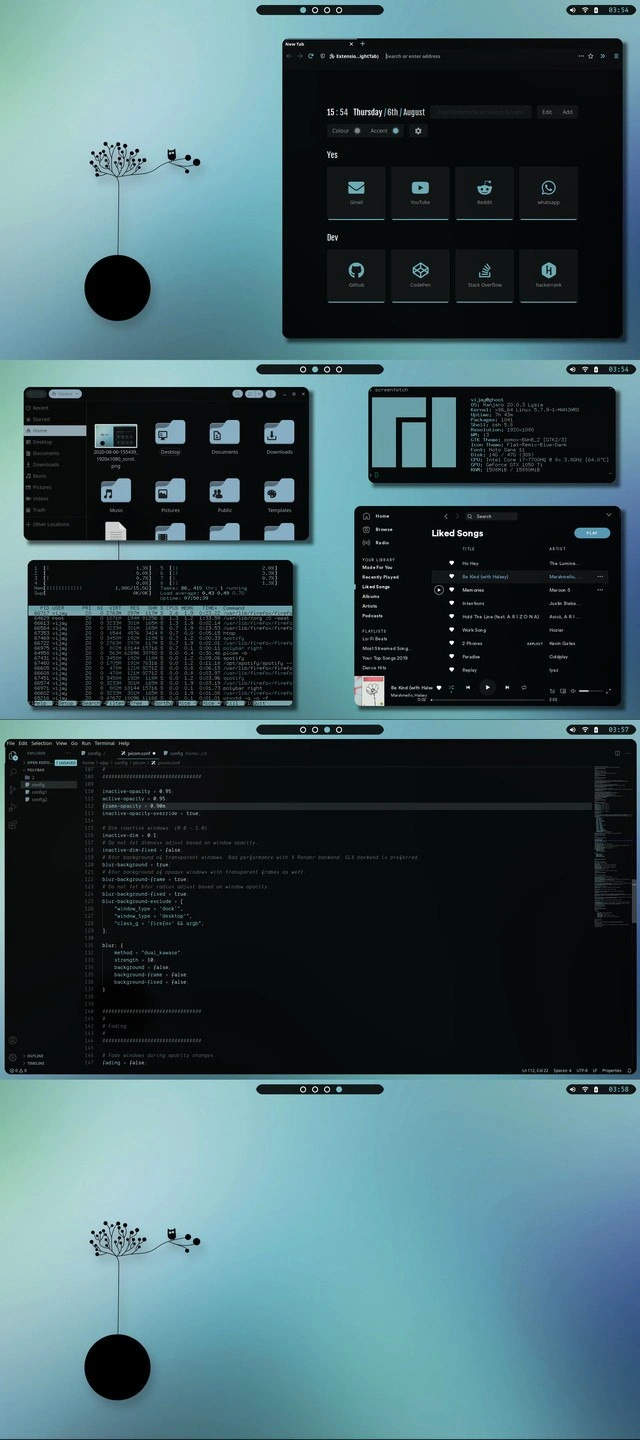Click the Accent swatch on the Firefox start page
This screenshot has width=640, height=1440.
point(396,131)
